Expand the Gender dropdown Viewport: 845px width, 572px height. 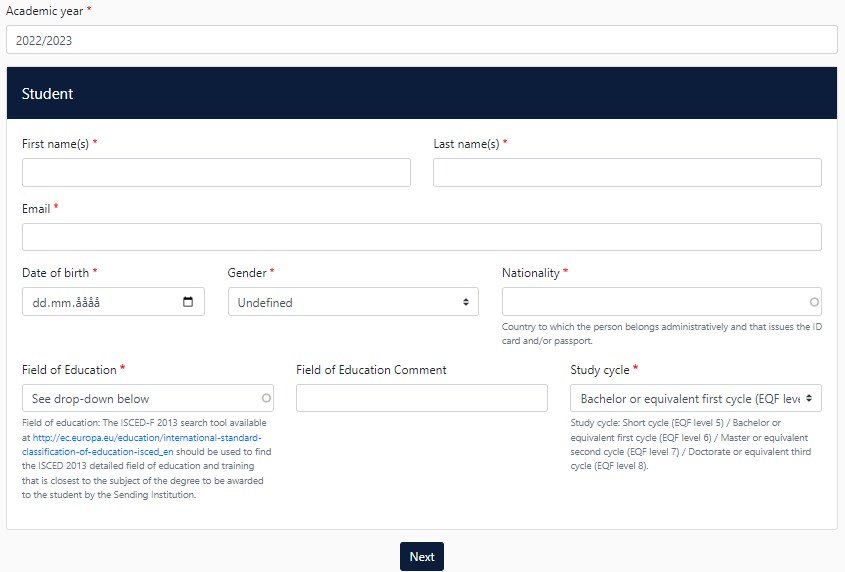click(x=353, y=302)
